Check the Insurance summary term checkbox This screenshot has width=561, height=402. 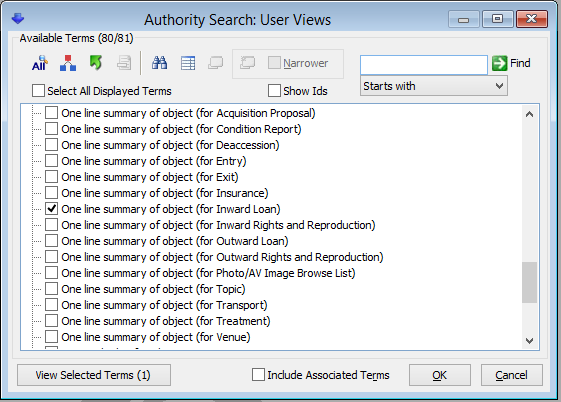coord(52,193)
